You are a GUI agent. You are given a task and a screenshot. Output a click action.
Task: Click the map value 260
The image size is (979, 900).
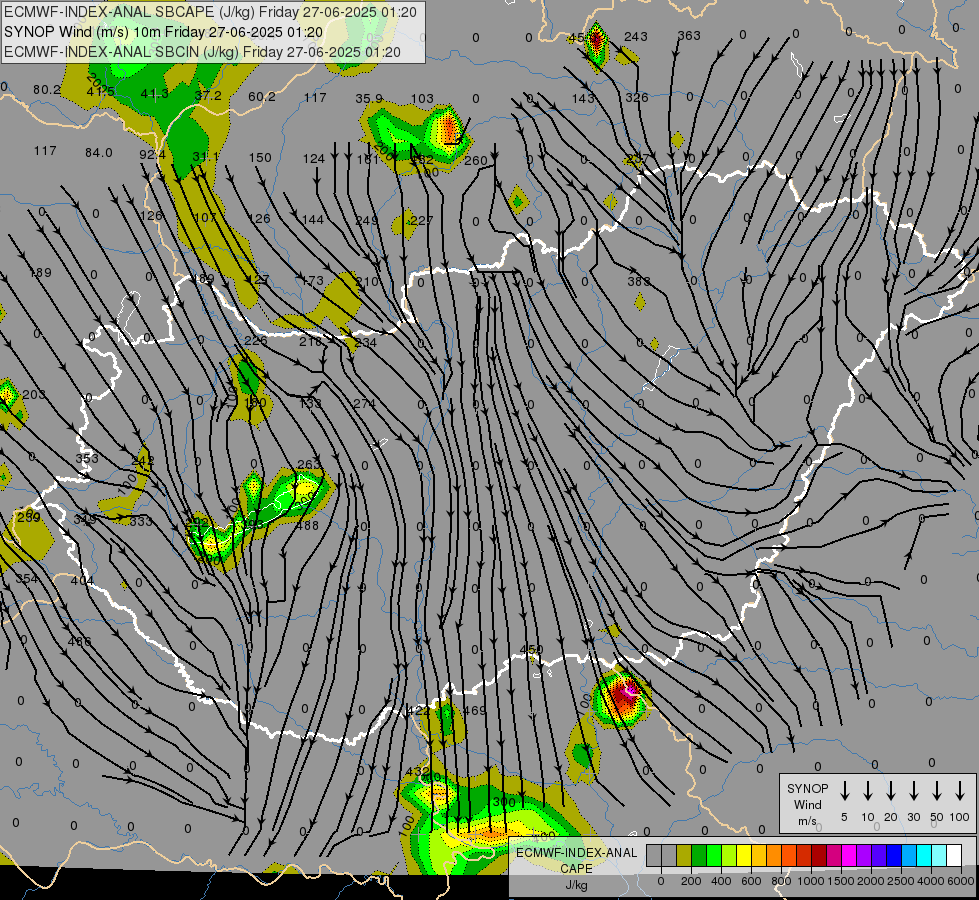pyautogui.click(x=476, y=161)
